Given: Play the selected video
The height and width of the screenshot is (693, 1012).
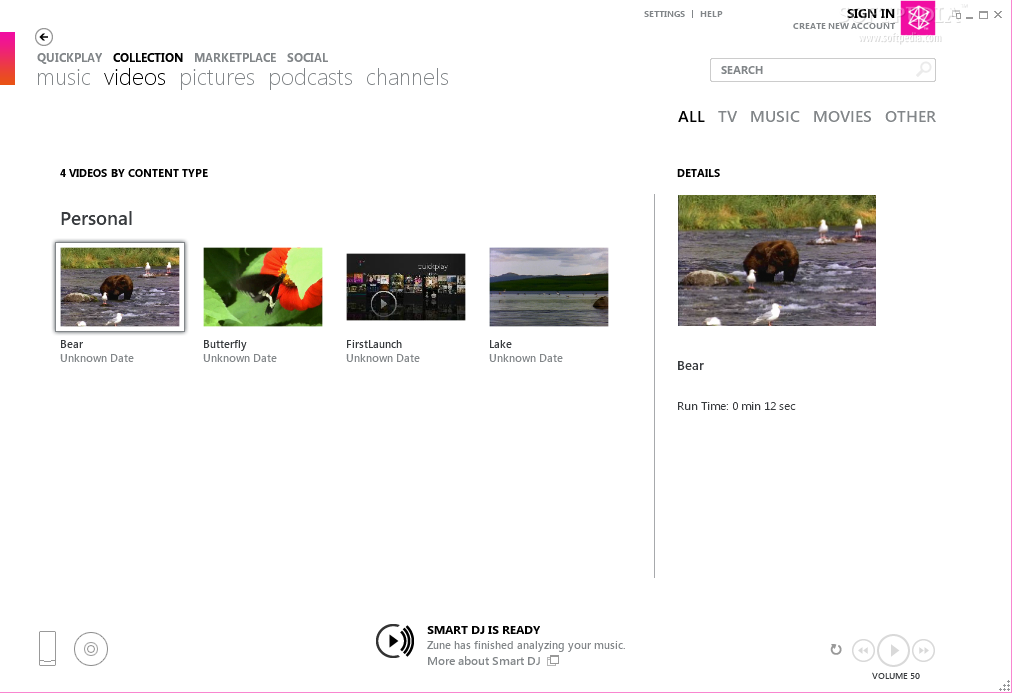Looking at the screenshot, I should point(893,650).
